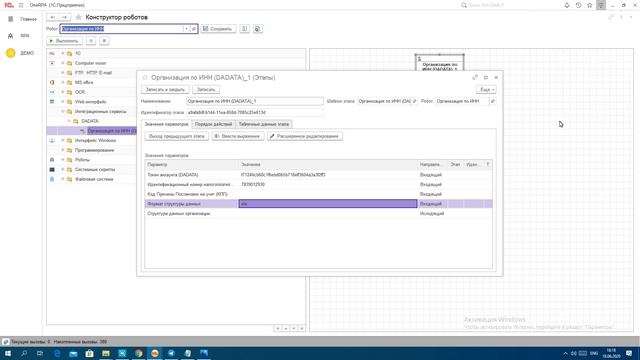
Task: Collapse the DADATA subfolder
Action: 69,121
